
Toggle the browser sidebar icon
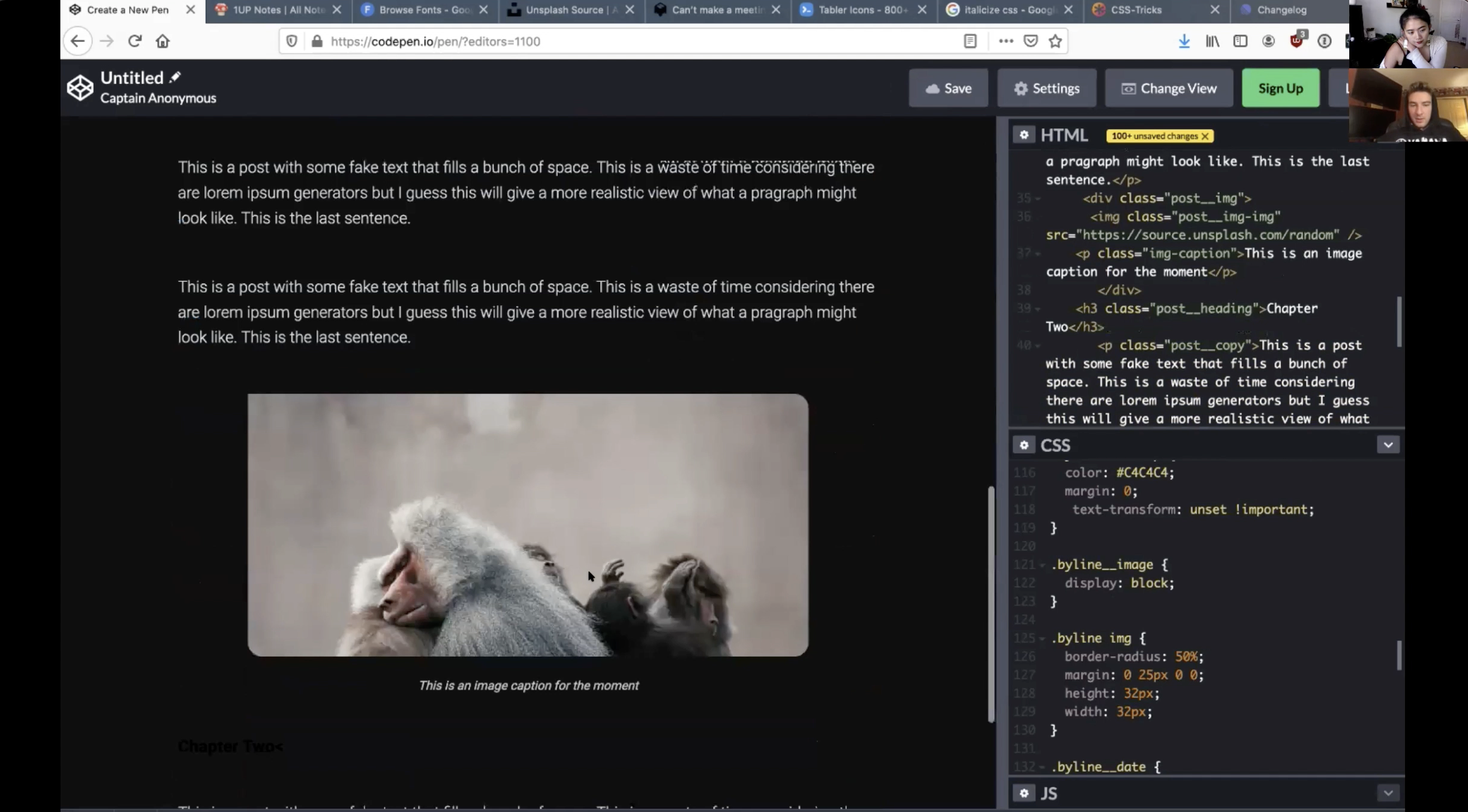coord(1240,41)
